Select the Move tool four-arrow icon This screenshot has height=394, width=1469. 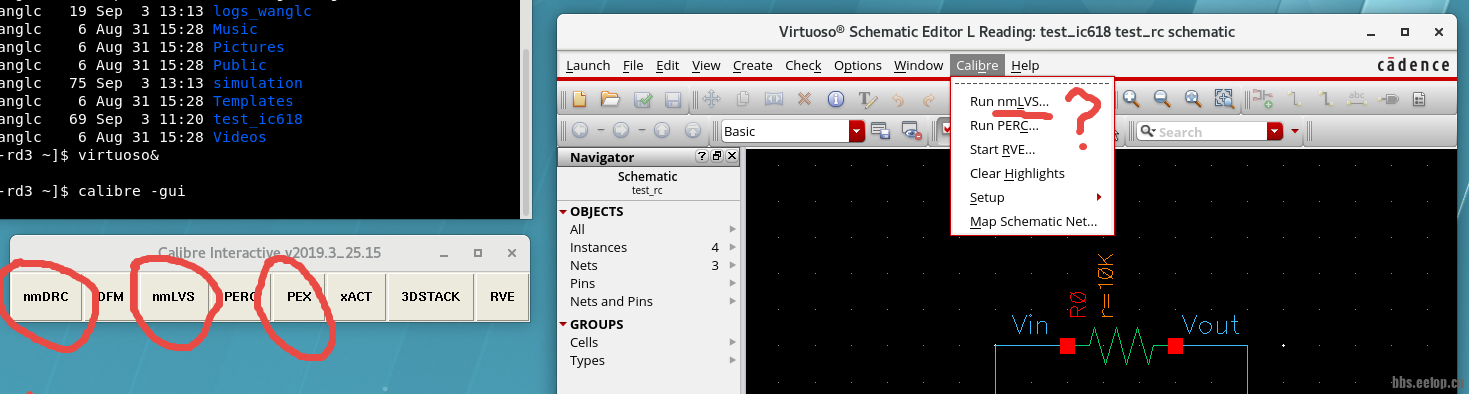(712, 99)
